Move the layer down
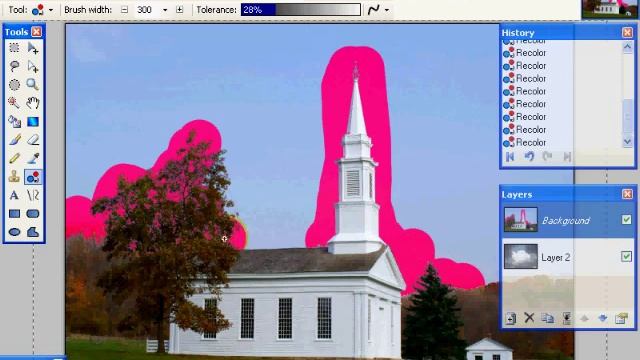The image size is (640, 360). [603, 318]
